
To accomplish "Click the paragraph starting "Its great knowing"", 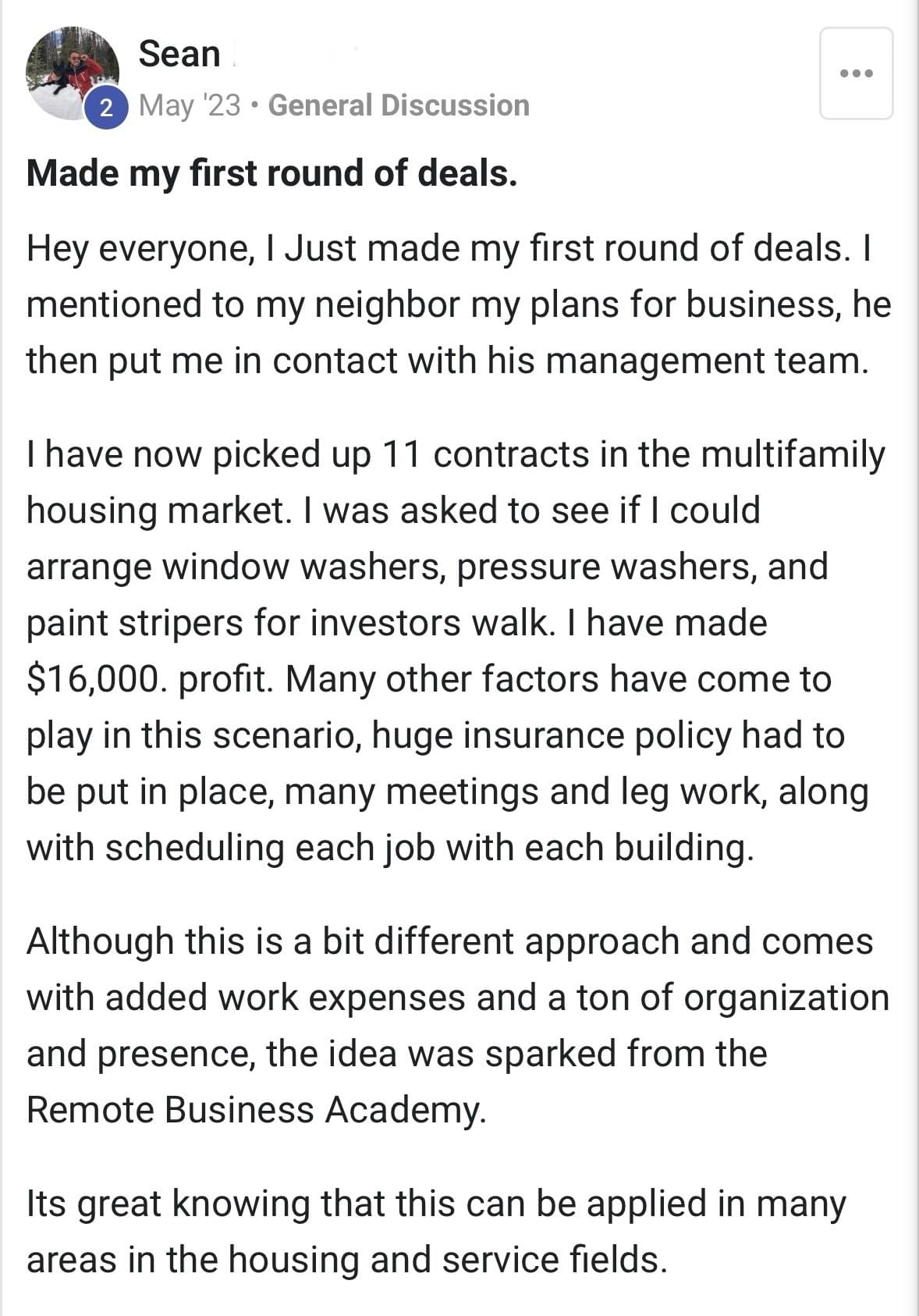I will (x=437, y=1232).
